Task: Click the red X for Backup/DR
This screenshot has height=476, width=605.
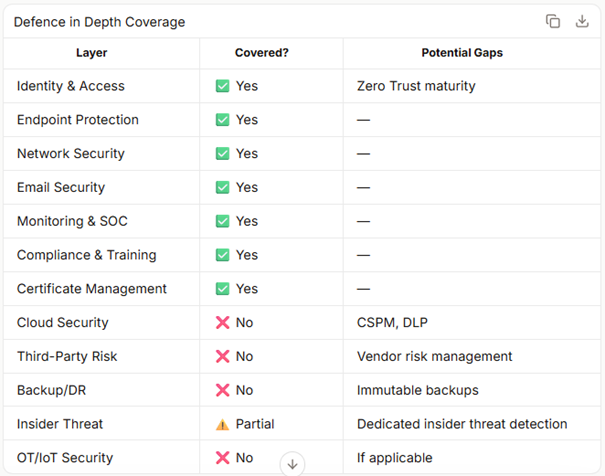Action: coord(222,390)
